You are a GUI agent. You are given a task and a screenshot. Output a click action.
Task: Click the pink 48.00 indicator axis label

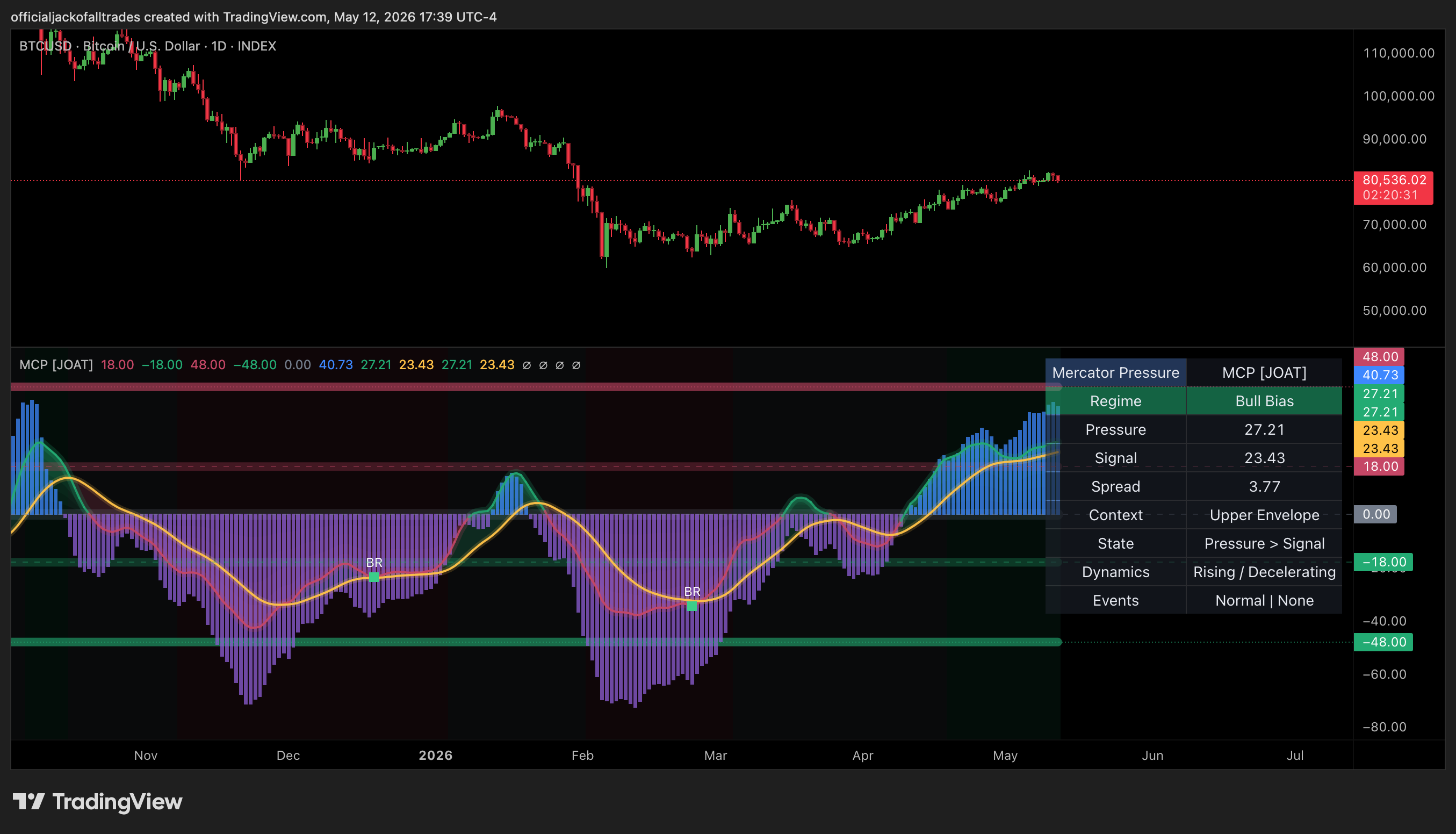(x=1380, y=356)
